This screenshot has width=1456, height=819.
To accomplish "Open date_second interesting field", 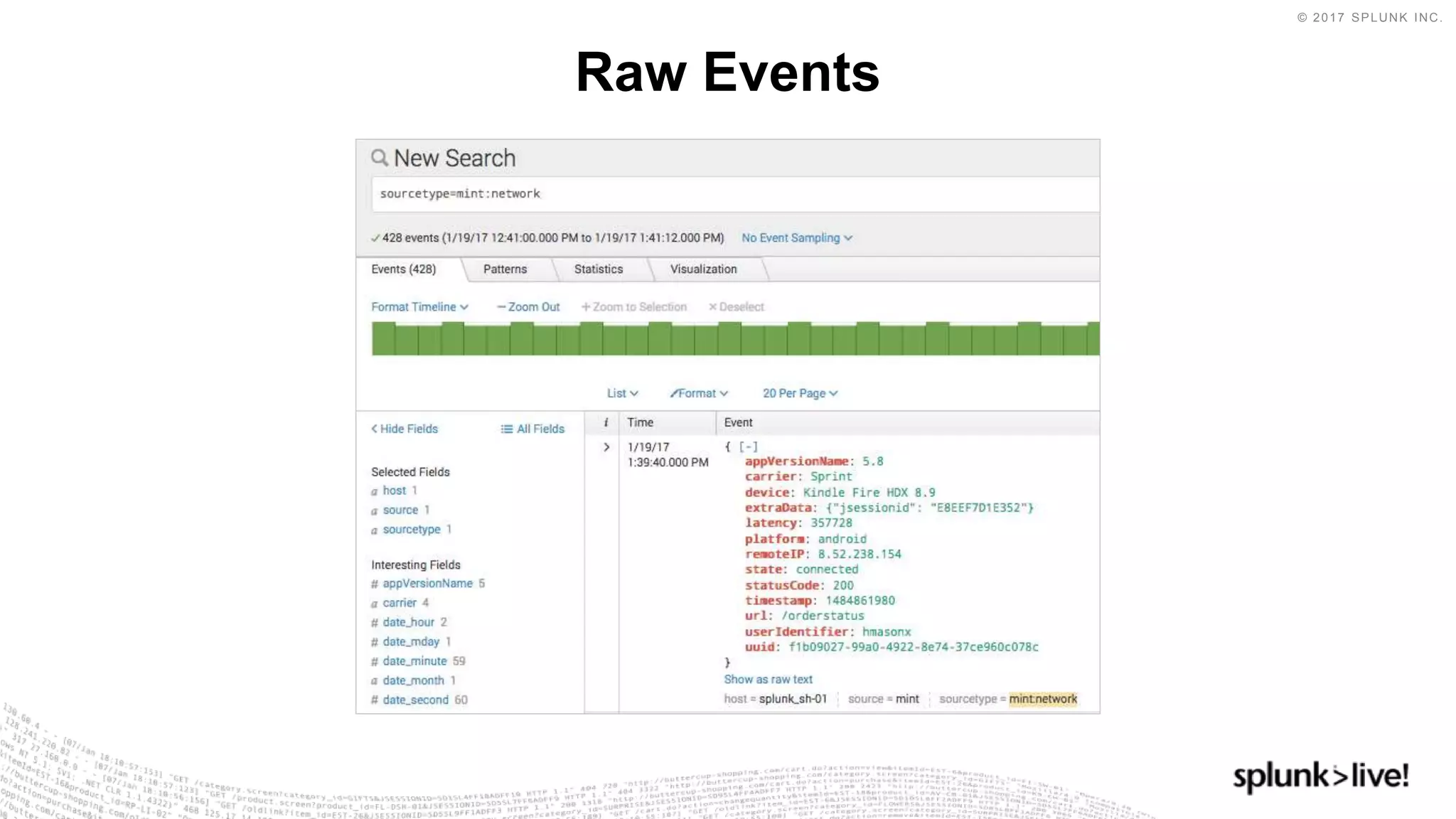I will click(415, 700).
